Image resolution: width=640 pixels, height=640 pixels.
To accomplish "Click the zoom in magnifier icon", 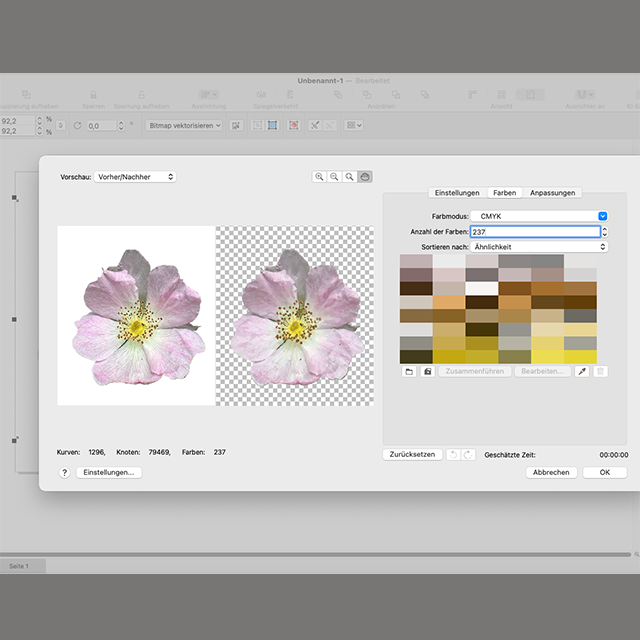I will click(320, 176).
